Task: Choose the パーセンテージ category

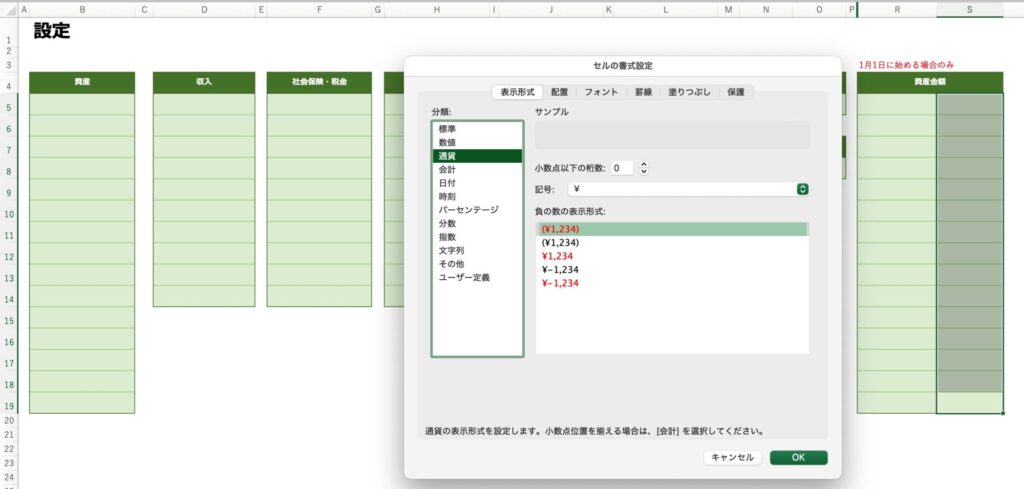Action: [x=464, y=210]
